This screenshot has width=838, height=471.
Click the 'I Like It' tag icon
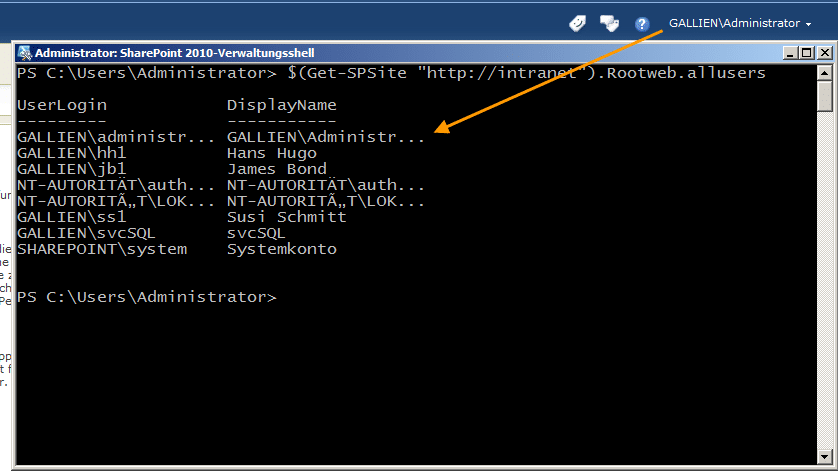pyautogui.click(x=577, y=24)
